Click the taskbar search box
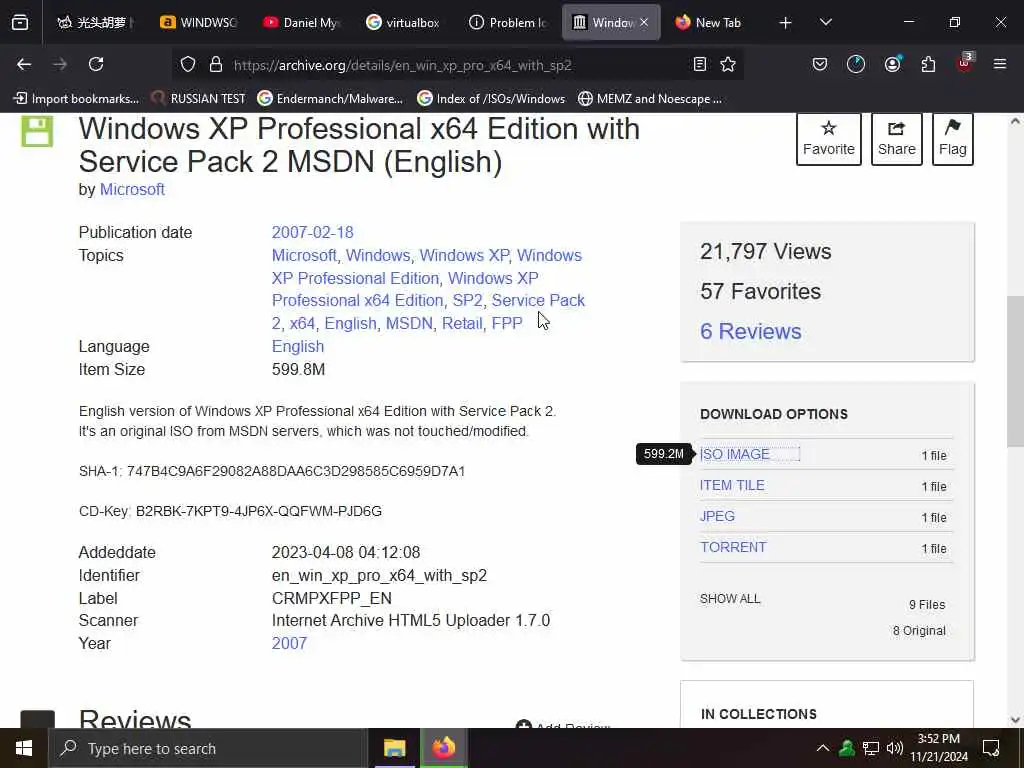Screen dimensions: 1024x768 click(x=208, y=748)
